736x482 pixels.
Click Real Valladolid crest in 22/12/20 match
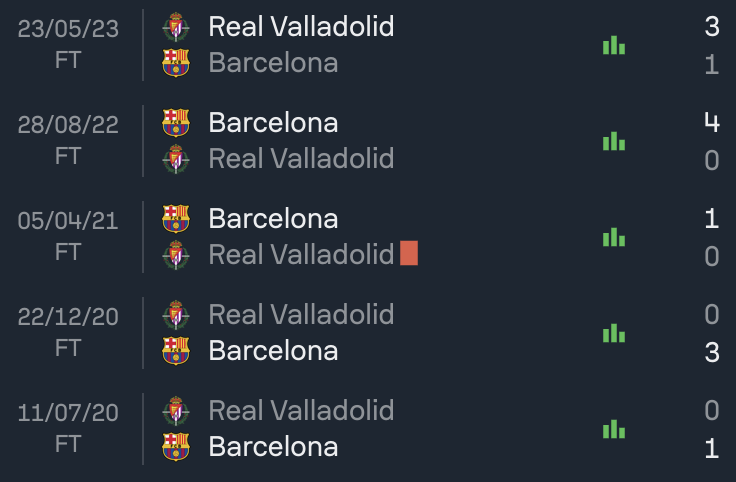point(176,314)
